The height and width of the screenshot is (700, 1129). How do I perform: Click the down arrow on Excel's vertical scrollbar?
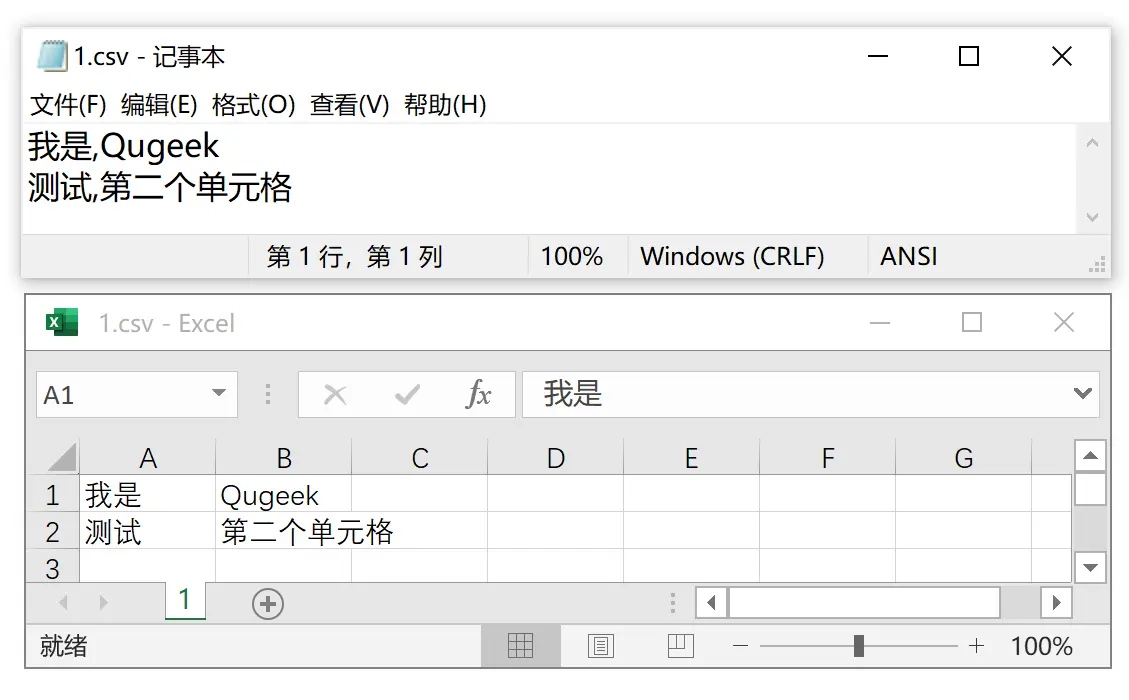click(1091, 568)
